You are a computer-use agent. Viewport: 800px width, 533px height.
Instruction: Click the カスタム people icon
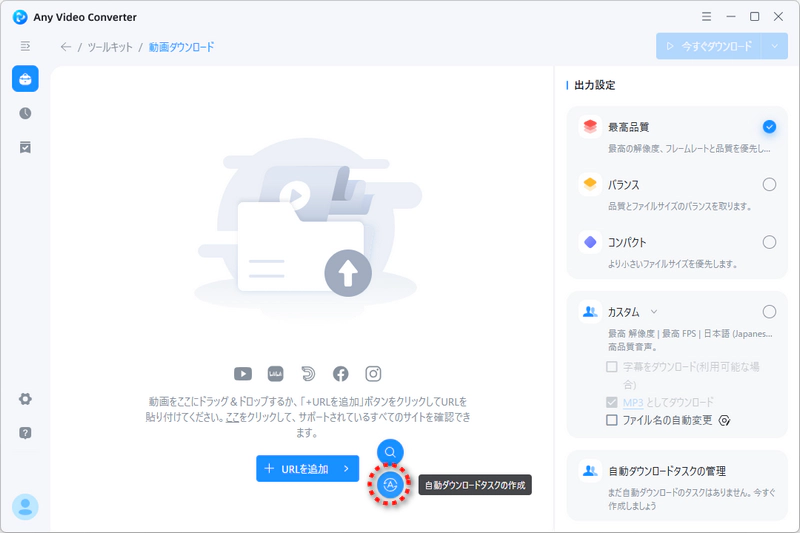590,312
